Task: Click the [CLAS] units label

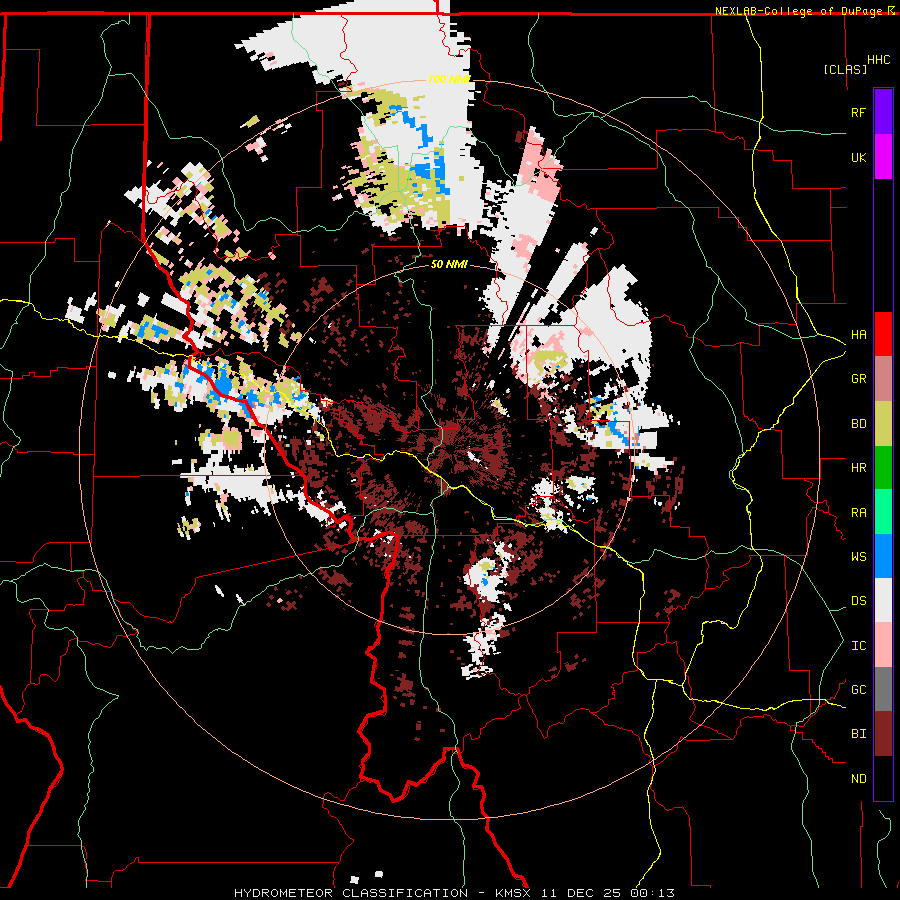Action: pyautogui.click(x=845, y=69)
